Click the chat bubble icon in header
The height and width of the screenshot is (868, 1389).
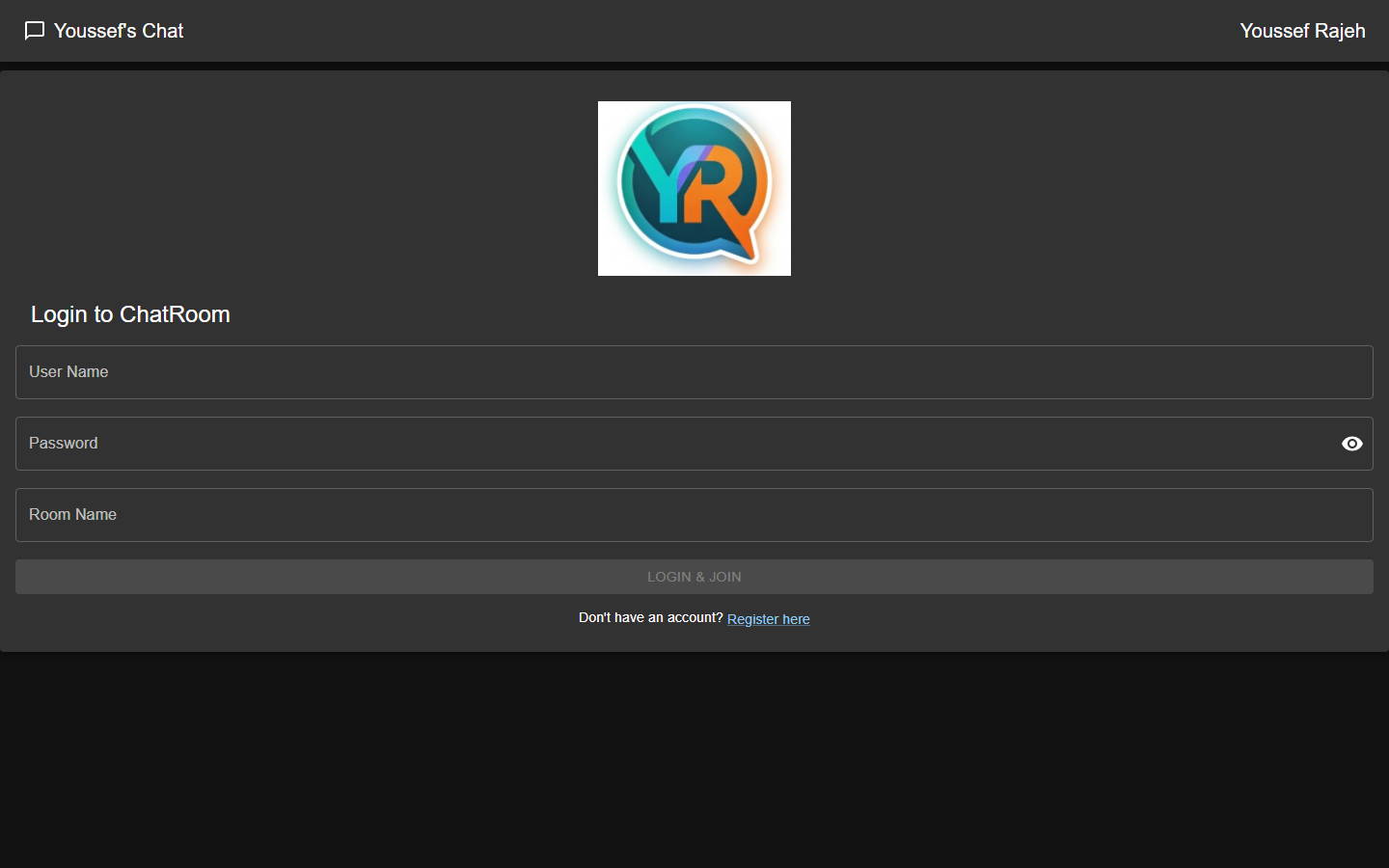point(35,31)
